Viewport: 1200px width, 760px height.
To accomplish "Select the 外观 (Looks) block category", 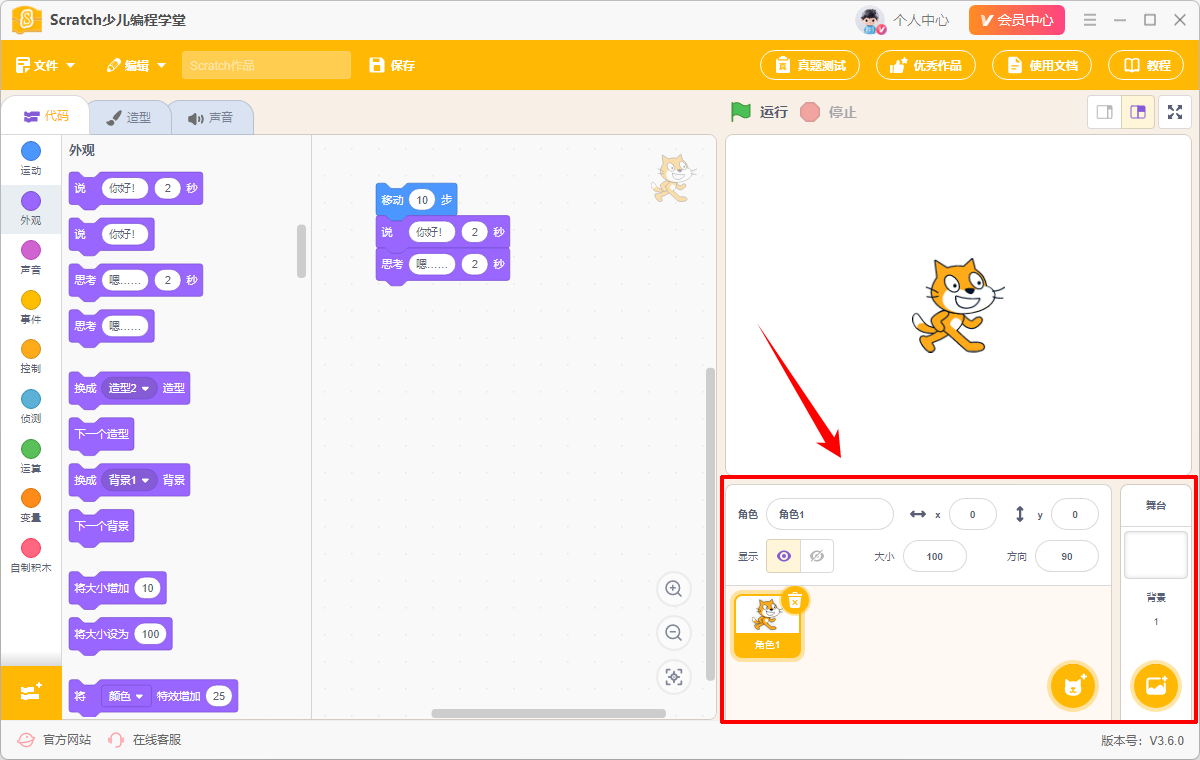I will [31, 208].
